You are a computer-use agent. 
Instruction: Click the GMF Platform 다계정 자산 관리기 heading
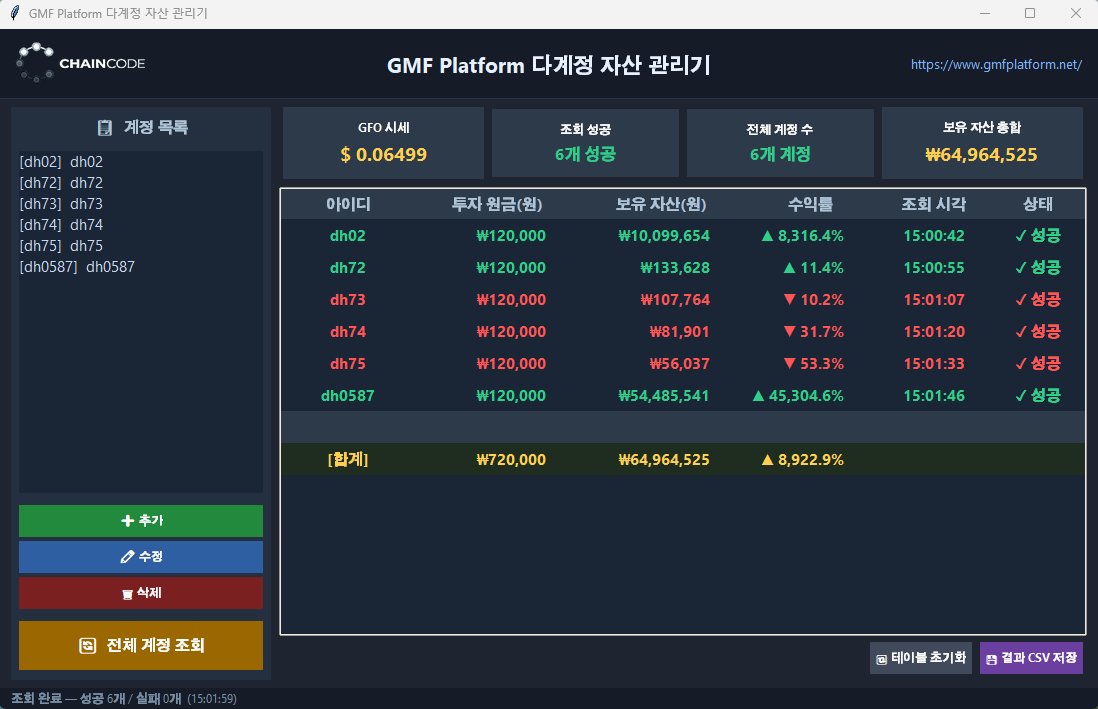(x=549, y=65)
